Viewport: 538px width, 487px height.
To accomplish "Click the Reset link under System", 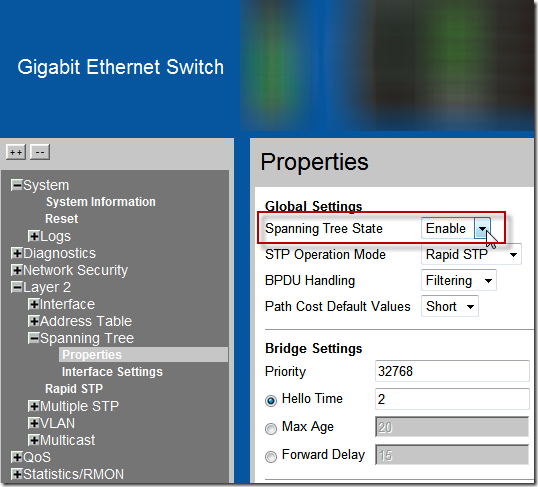I will coord(62,219).
